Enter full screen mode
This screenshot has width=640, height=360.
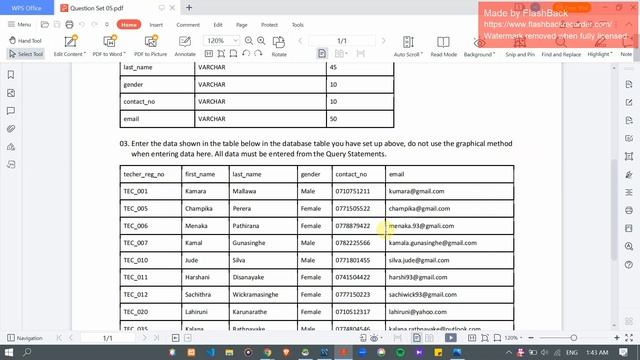[629, 338]
